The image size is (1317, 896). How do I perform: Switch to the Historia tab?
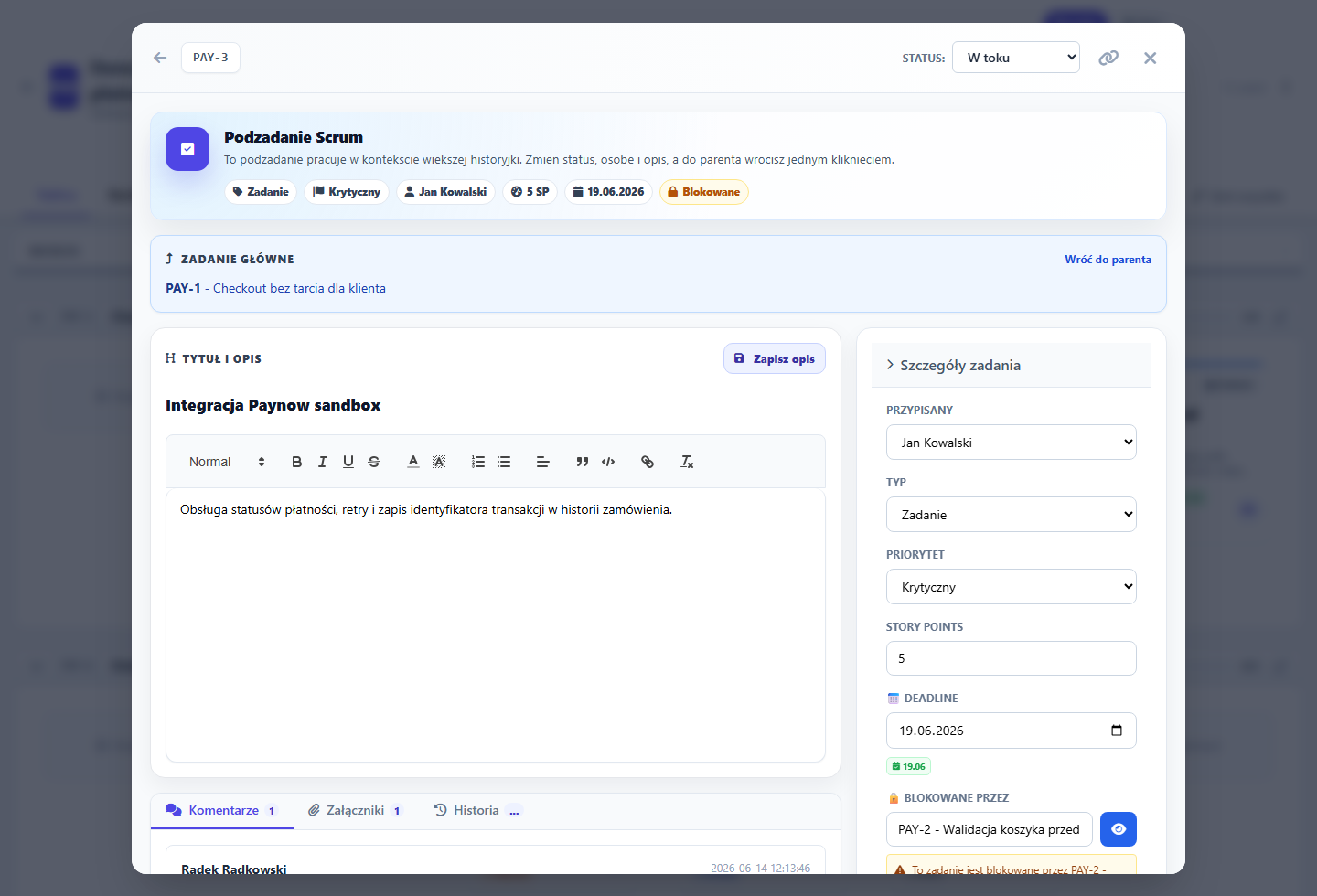(x=476, y=810)
